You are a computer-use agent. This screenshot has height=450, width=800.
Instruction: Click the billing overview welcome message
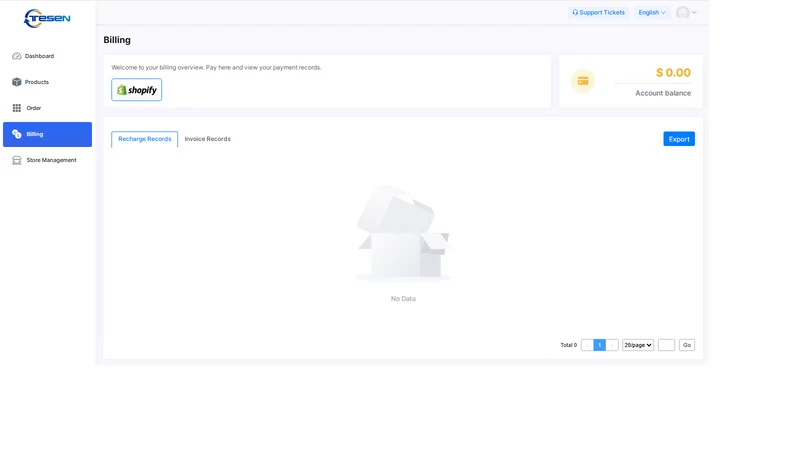point(216,67)
